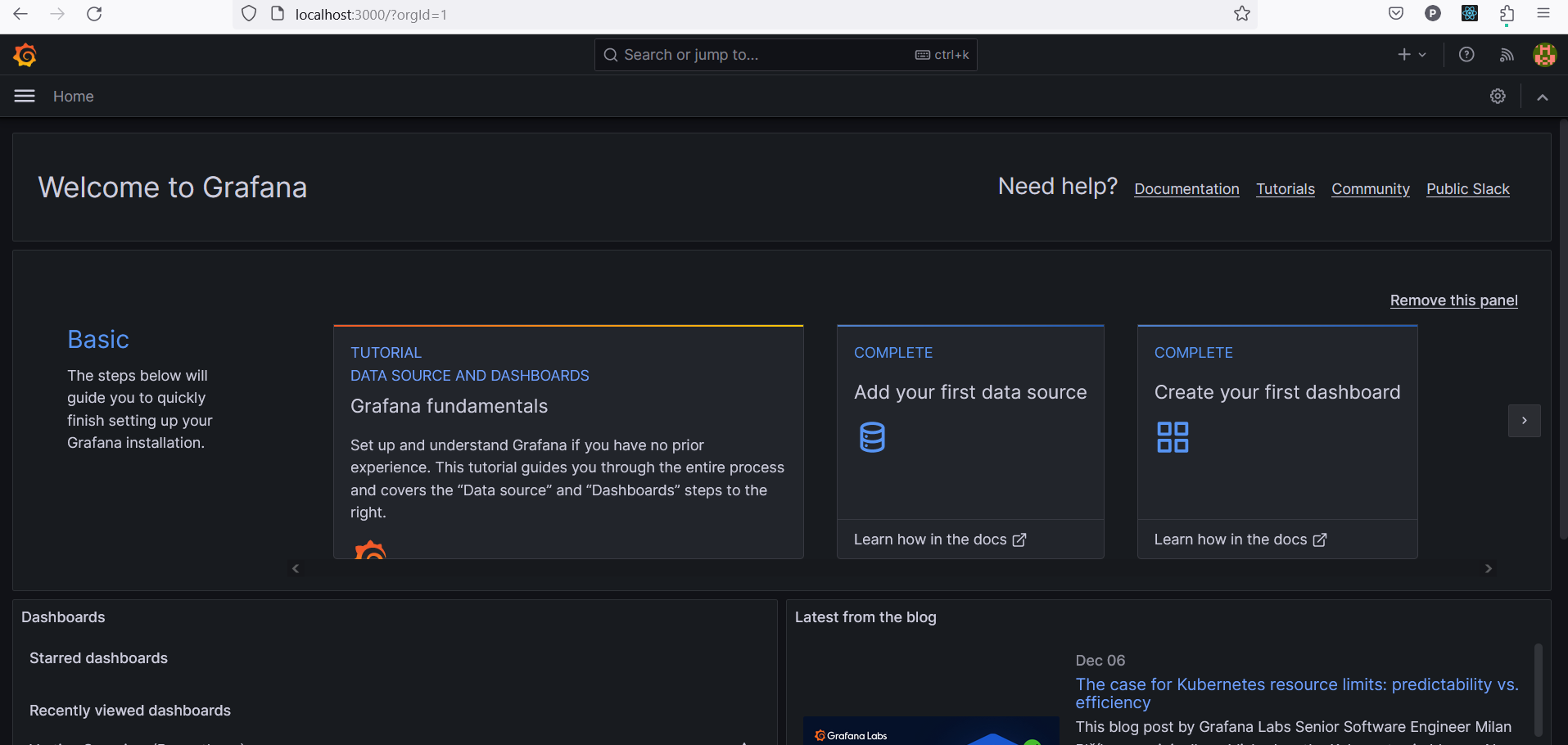Click the Starred dashboards heading

click(x=98, y=658)
